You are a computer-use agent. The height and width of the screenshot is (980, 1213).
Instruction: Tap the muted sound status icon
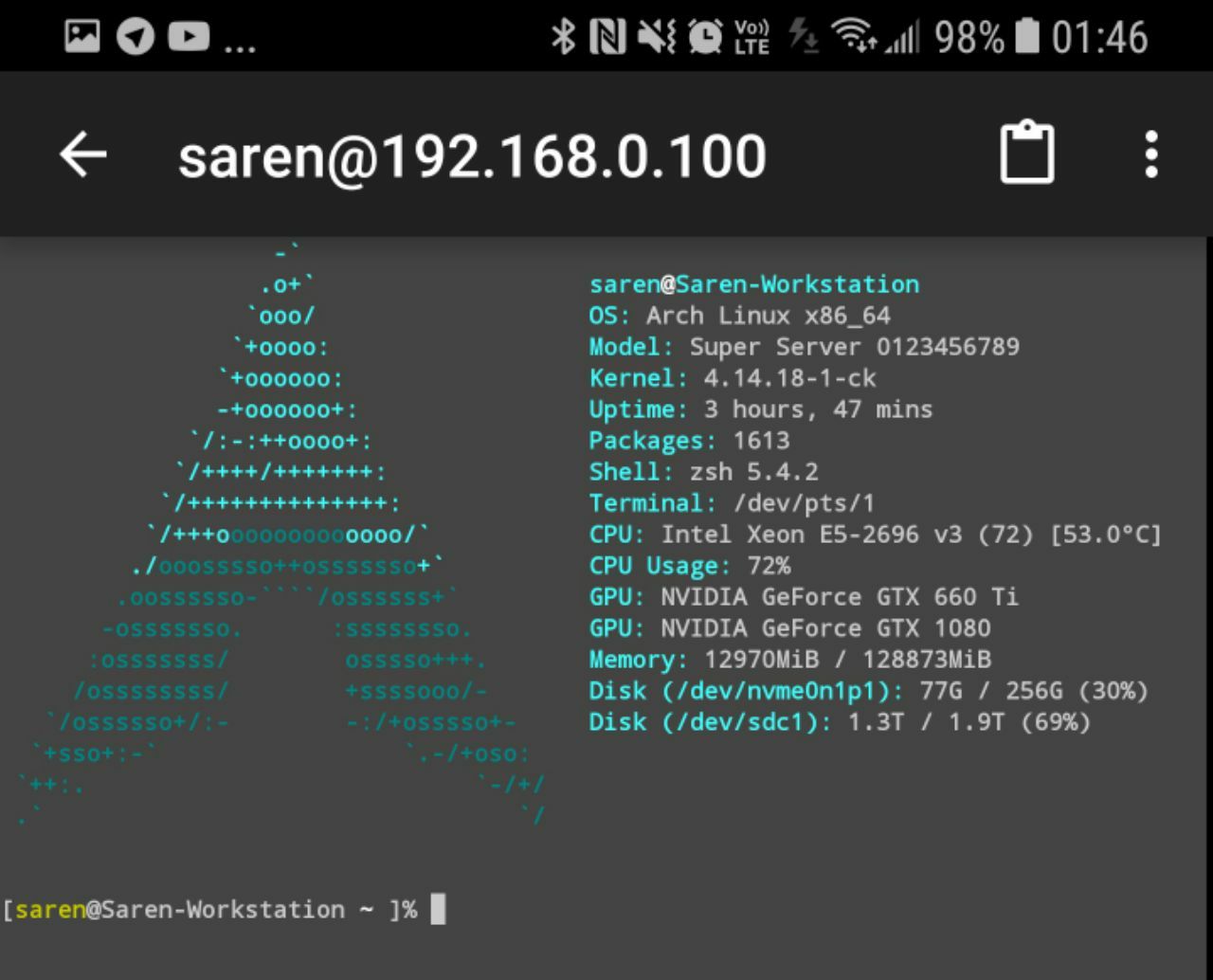click(x=656, y=37)
